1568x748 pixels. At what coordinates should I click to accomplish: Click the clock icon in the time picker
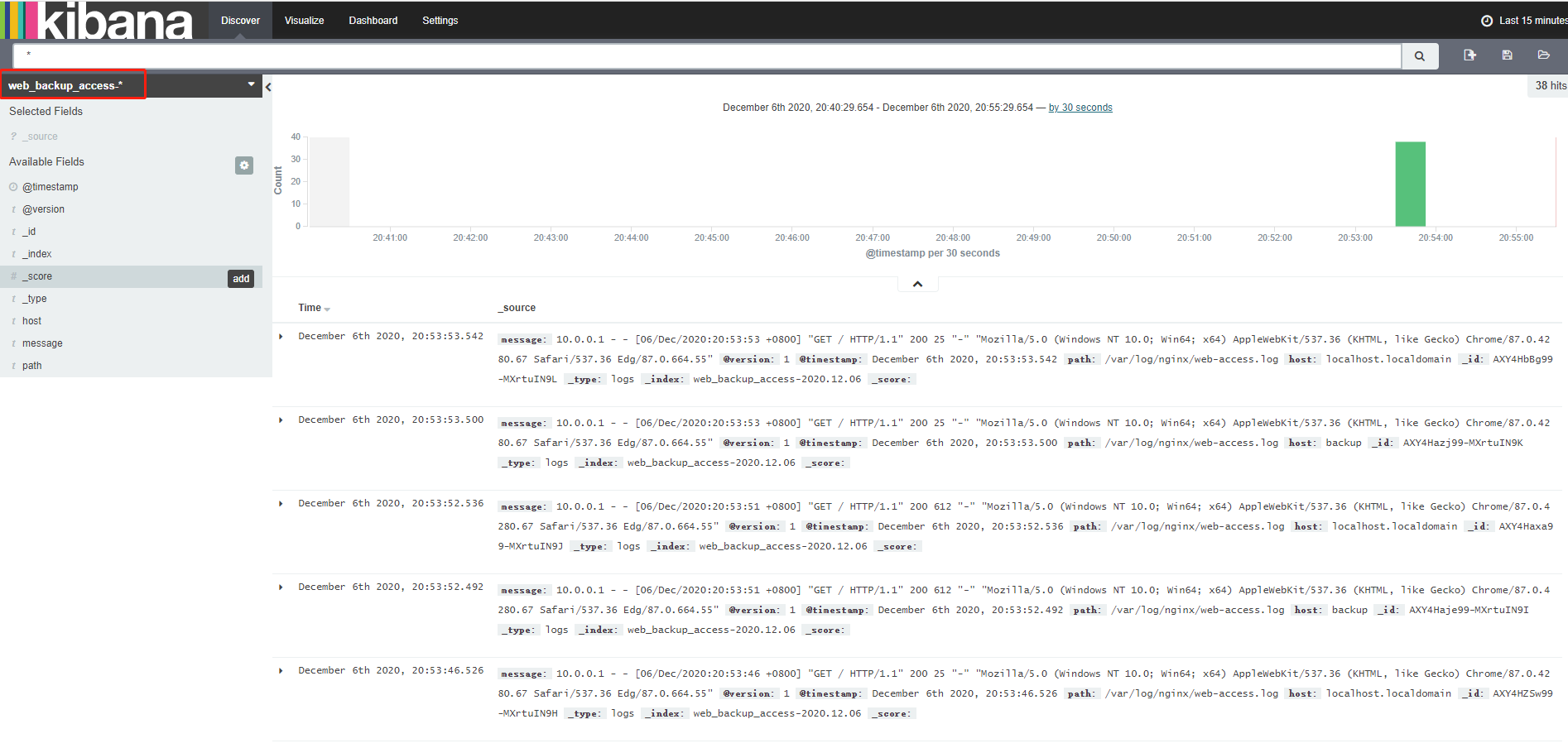point(1487,21)
